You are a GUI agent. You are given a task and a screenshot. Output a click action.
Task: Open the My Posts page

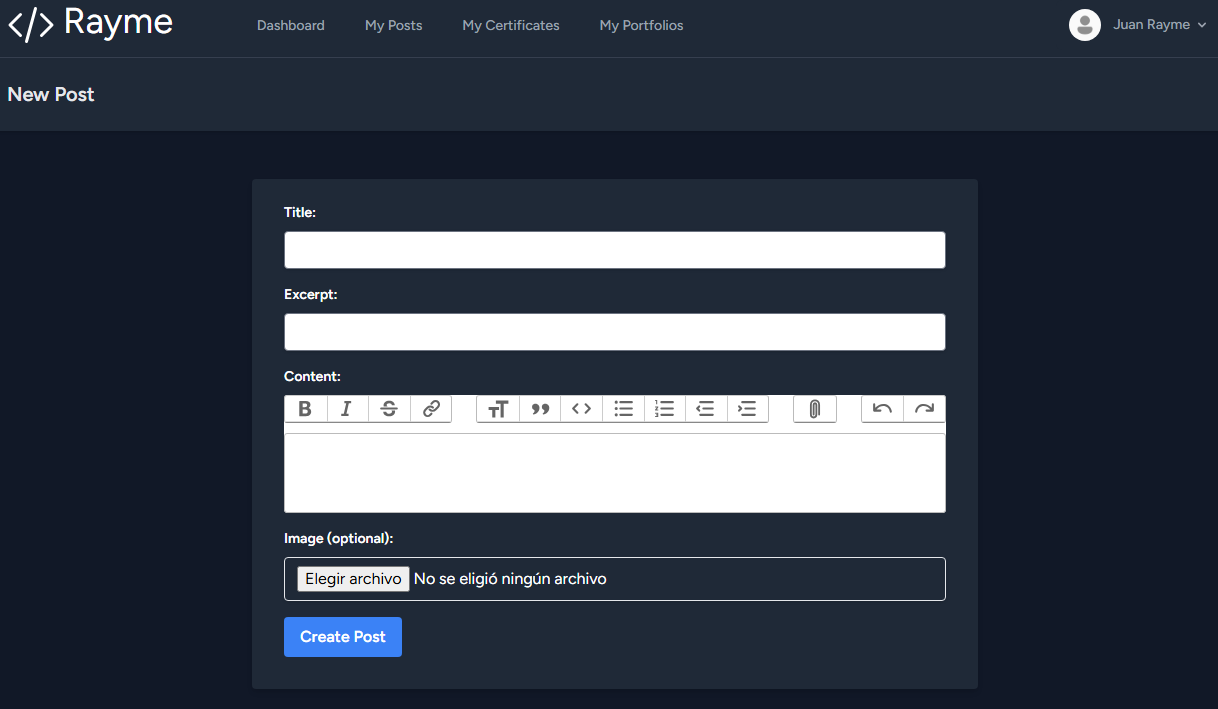coord(393,26)
